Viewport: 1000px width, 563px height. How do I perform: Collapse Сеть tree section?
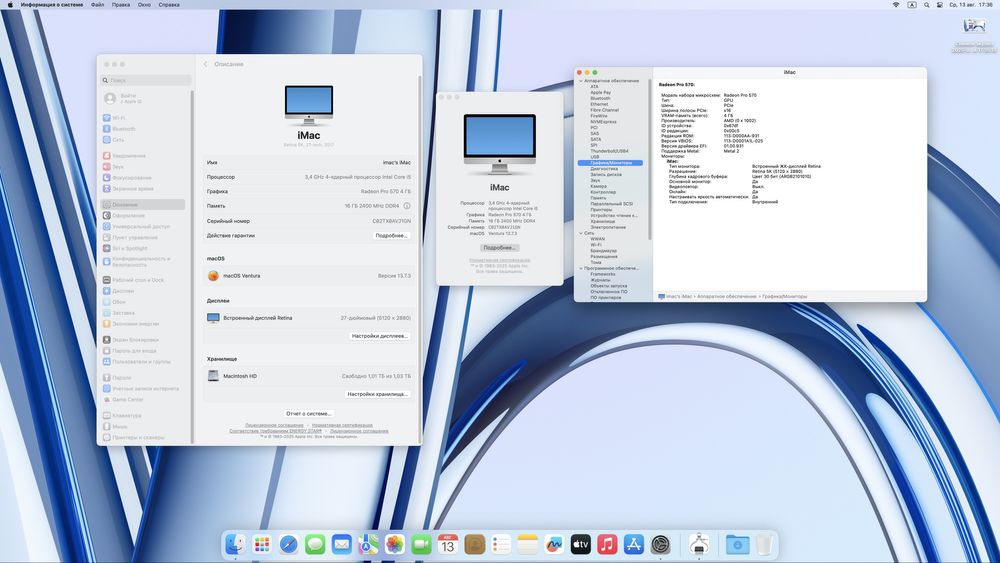pyautogui.click(x=580, y=233)
